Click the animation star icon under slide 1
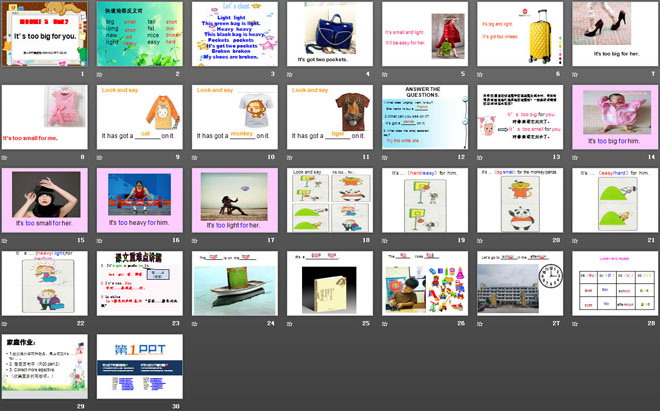660x411 pixels. 6,74
